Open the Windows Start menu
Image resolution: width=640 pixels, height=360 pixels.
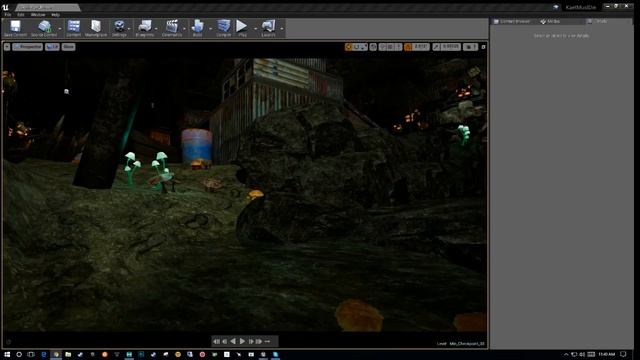click(7, 354)
